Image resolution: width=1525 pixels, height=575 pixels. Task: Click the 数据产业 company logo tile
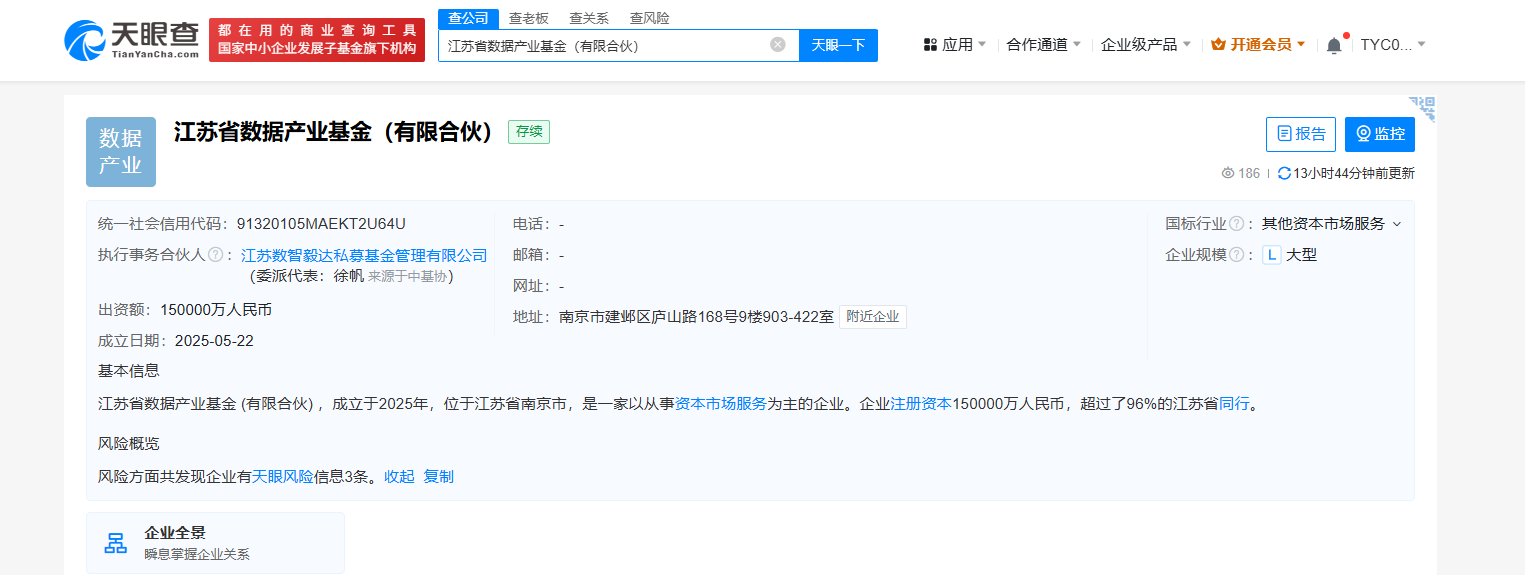point(121,152)
